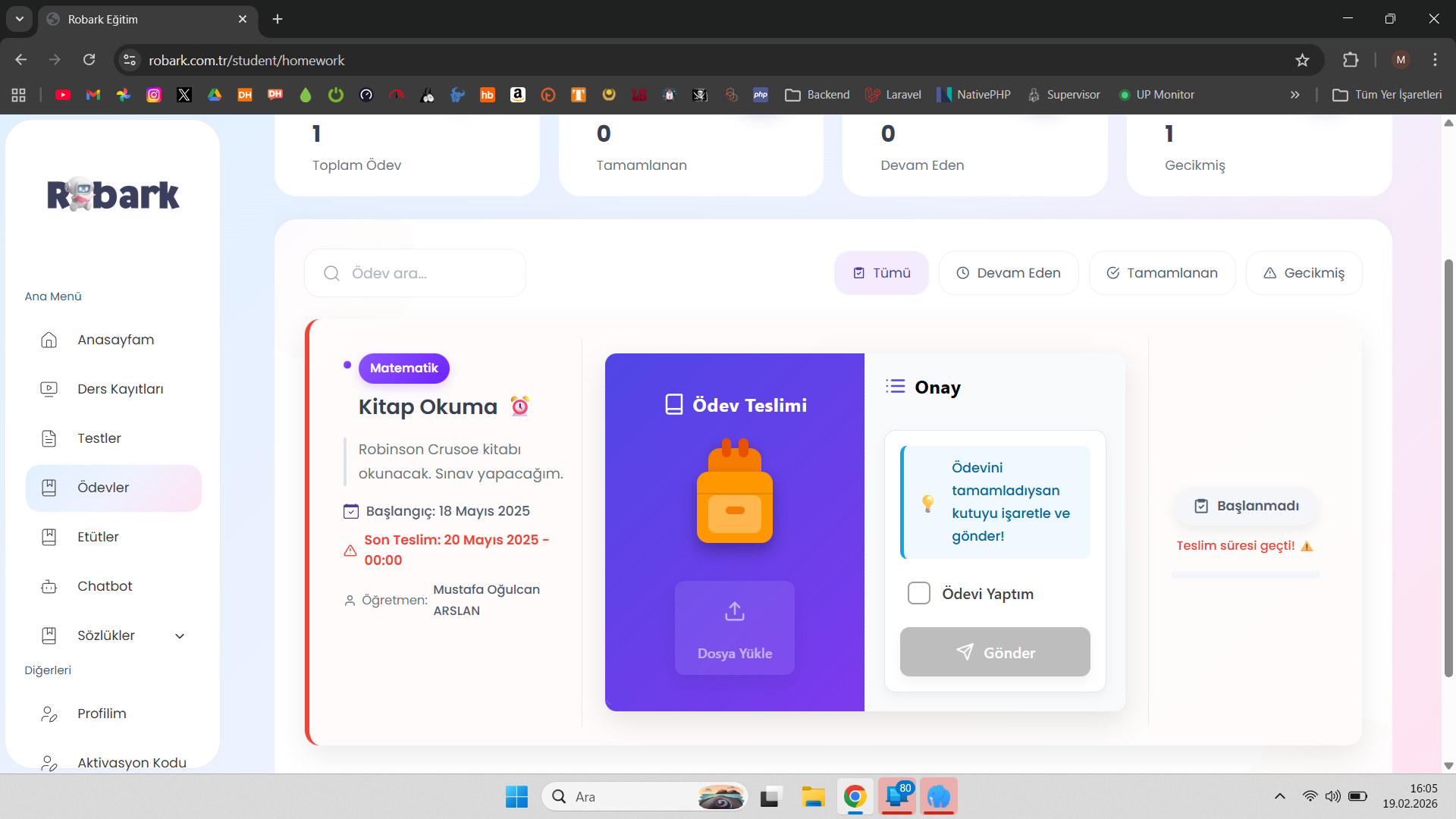
Task: Select Testler in the sidebar
Action: pos(99,438)
